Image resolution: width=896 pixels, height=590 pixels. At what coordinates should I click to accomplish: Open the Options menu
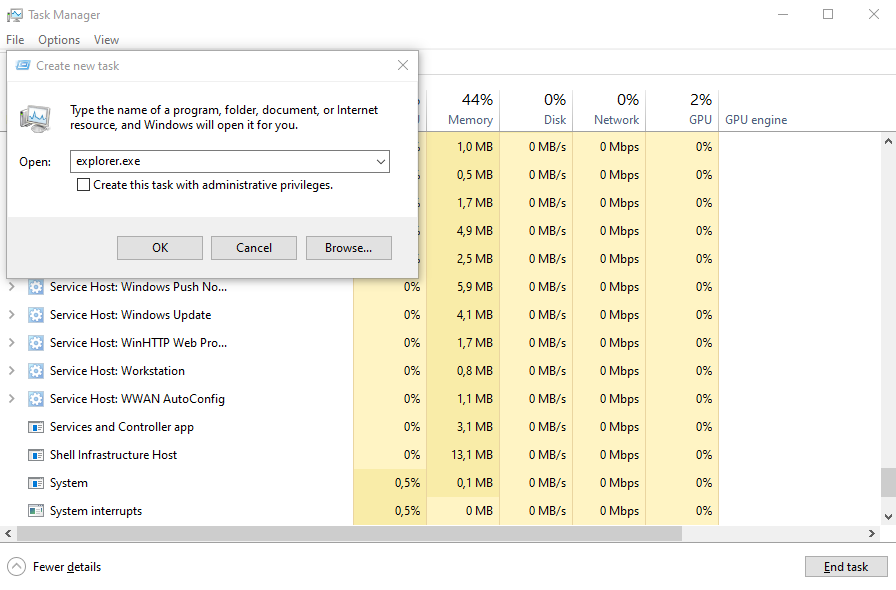click(59, 39)
